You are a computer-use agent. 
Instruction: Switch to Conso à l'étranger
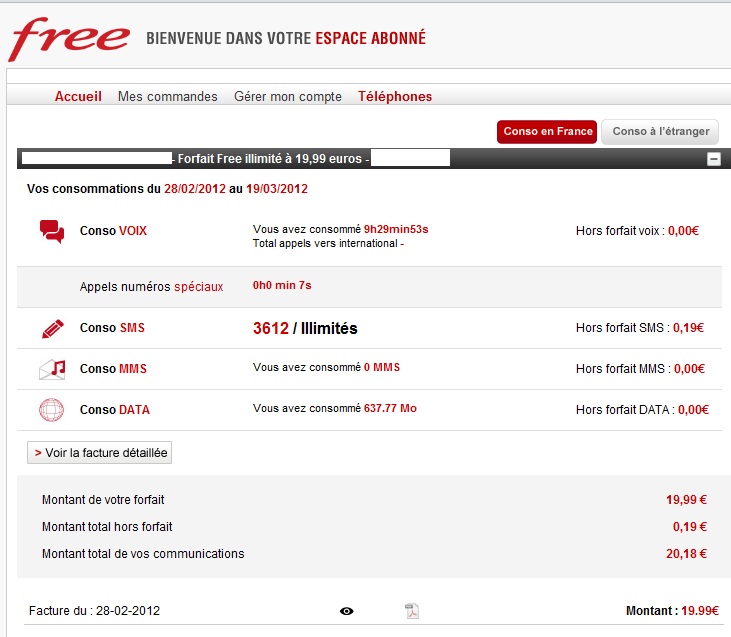tap(660, 131)
